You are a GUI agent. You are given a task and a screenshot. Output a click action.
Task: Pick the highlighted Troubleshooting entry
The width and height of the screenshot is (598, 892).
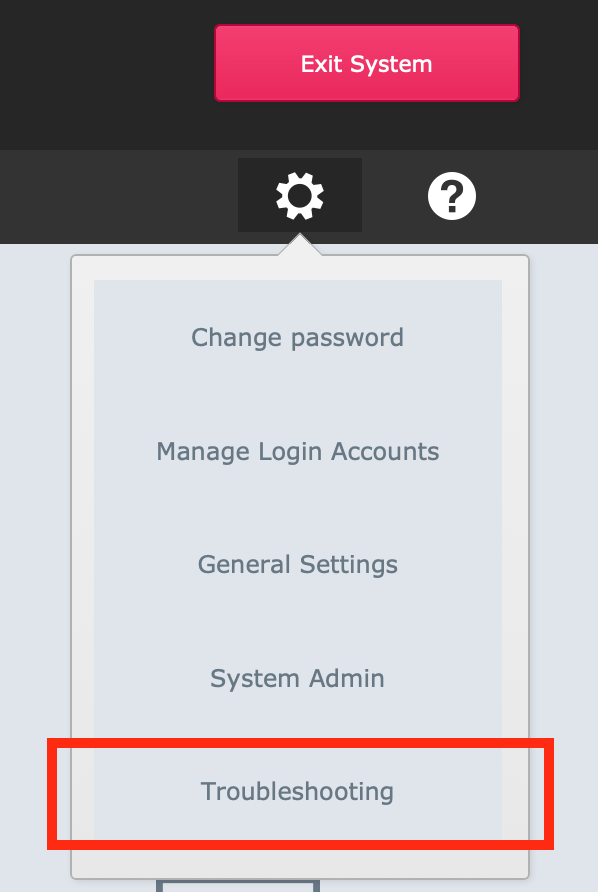click(x=298, y=791)
